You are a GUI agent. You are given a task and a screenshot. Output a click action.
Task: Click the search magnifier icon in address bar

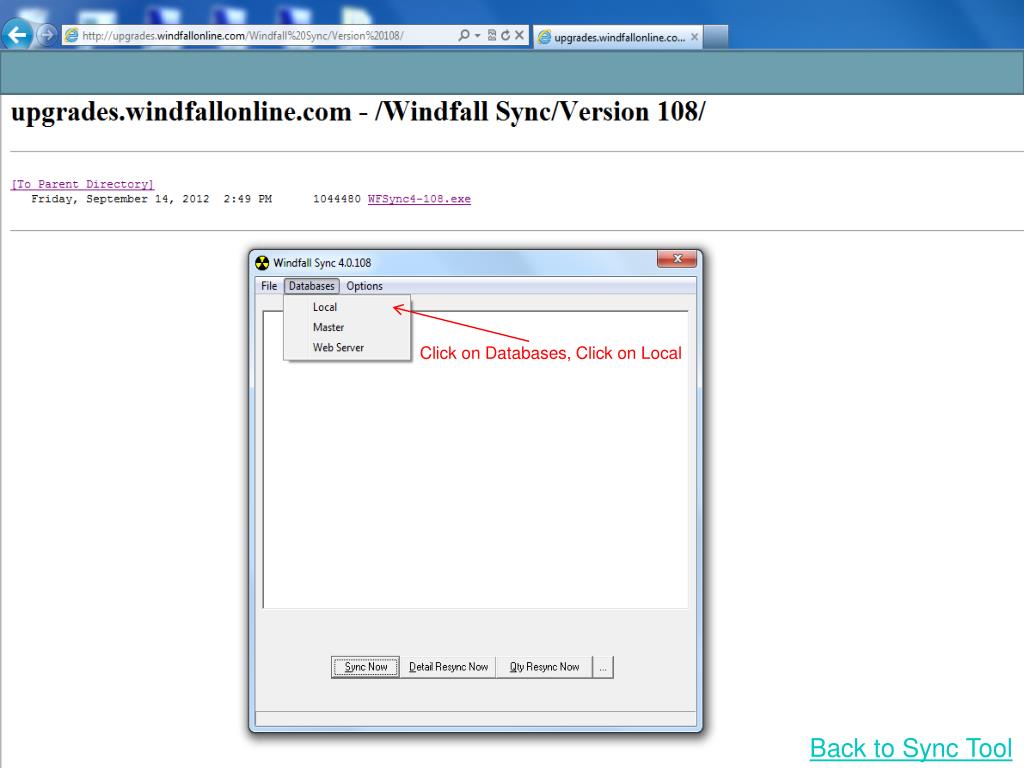(464, 35)
